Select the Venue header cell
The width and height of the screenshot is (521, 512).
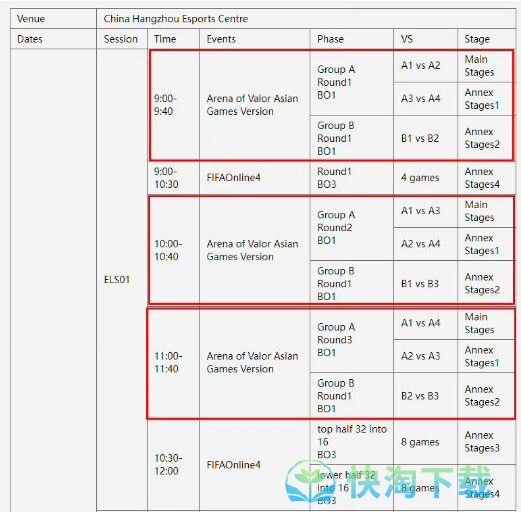53,19
